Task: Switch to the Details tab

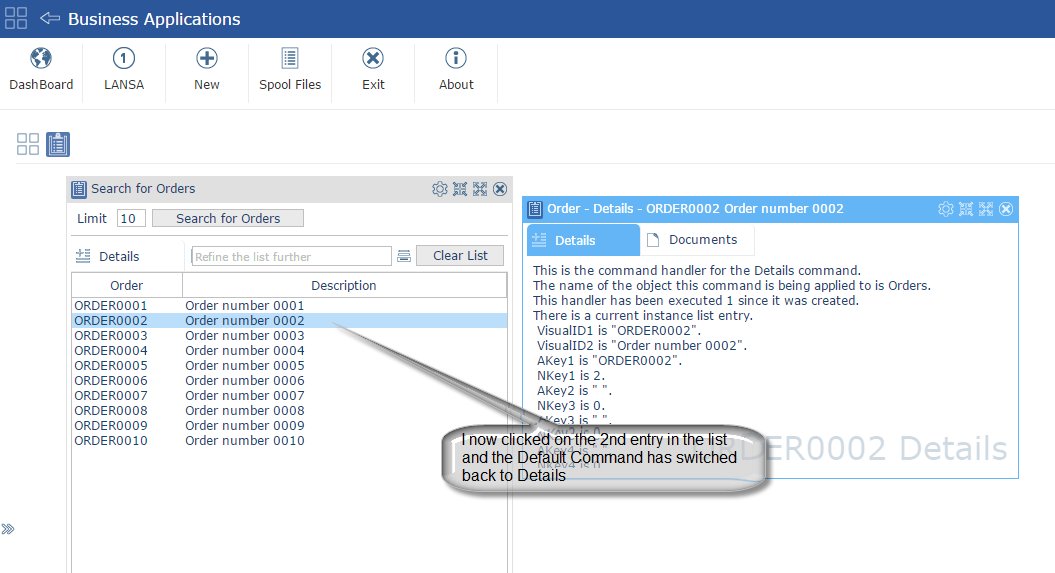Action: point(583,240)
